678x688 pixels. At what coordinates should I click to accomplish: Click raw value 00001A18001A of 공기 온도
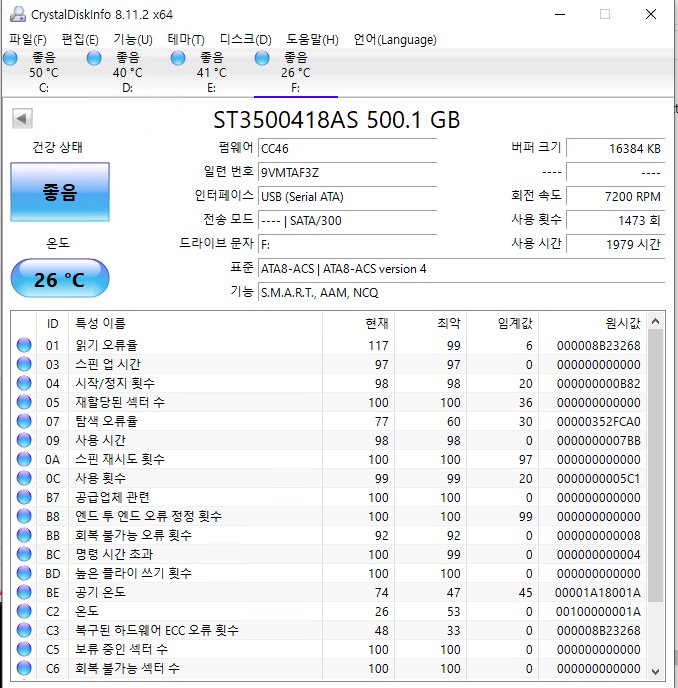[x=598, y=593]
